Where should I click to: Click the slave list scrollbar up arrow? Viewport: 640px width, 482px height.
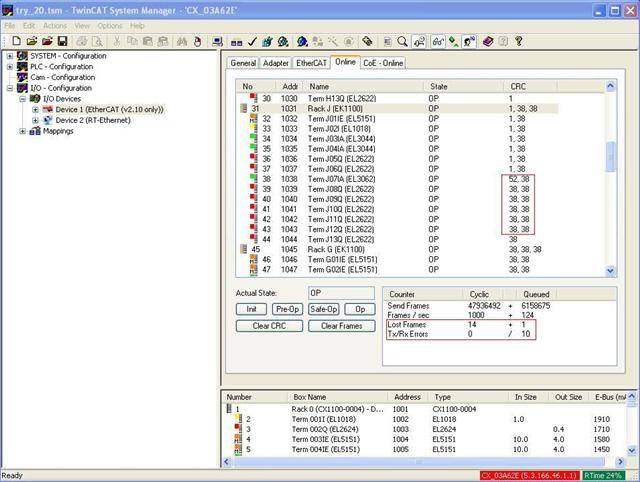point(611,86)
